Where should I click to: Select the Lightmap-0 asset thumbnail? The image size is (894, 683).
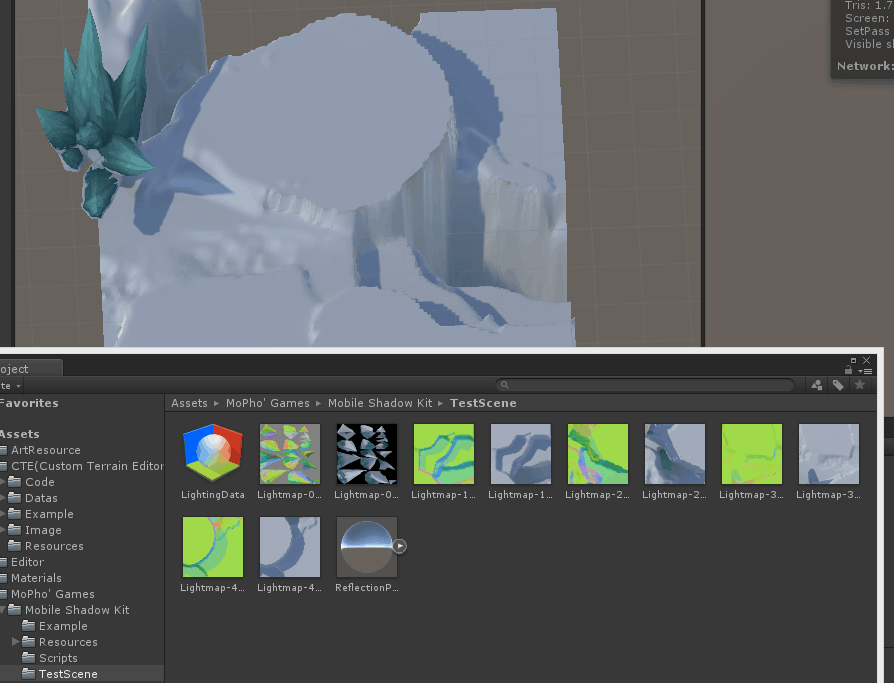[x=289, y=453]
